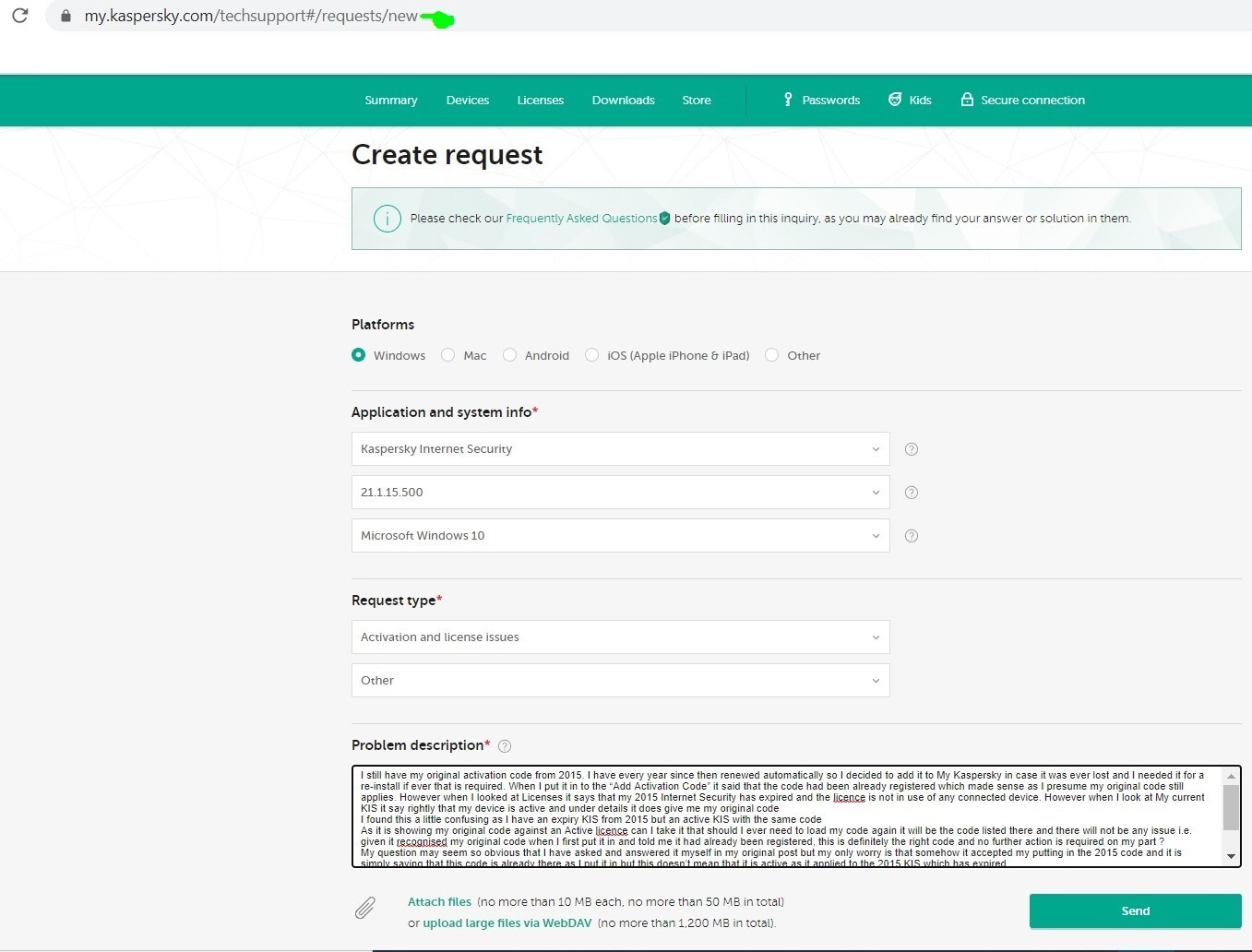Select the Mac platform radio button
Viewport: 1252px width, 952px height.
(x=447, y=355)
